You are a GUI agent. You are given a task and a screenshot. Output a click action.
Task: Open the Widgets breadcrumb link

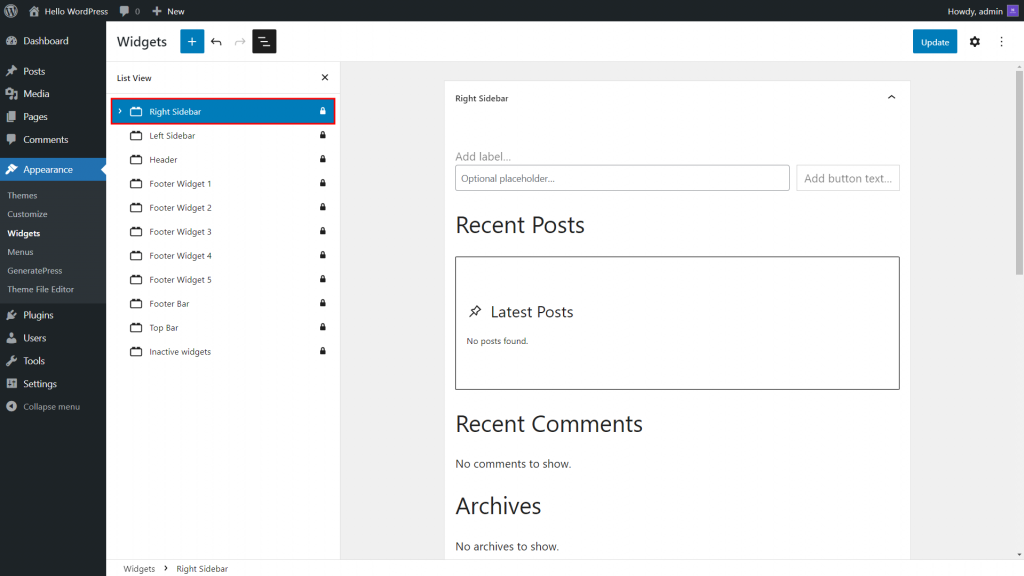pos(138,568)
